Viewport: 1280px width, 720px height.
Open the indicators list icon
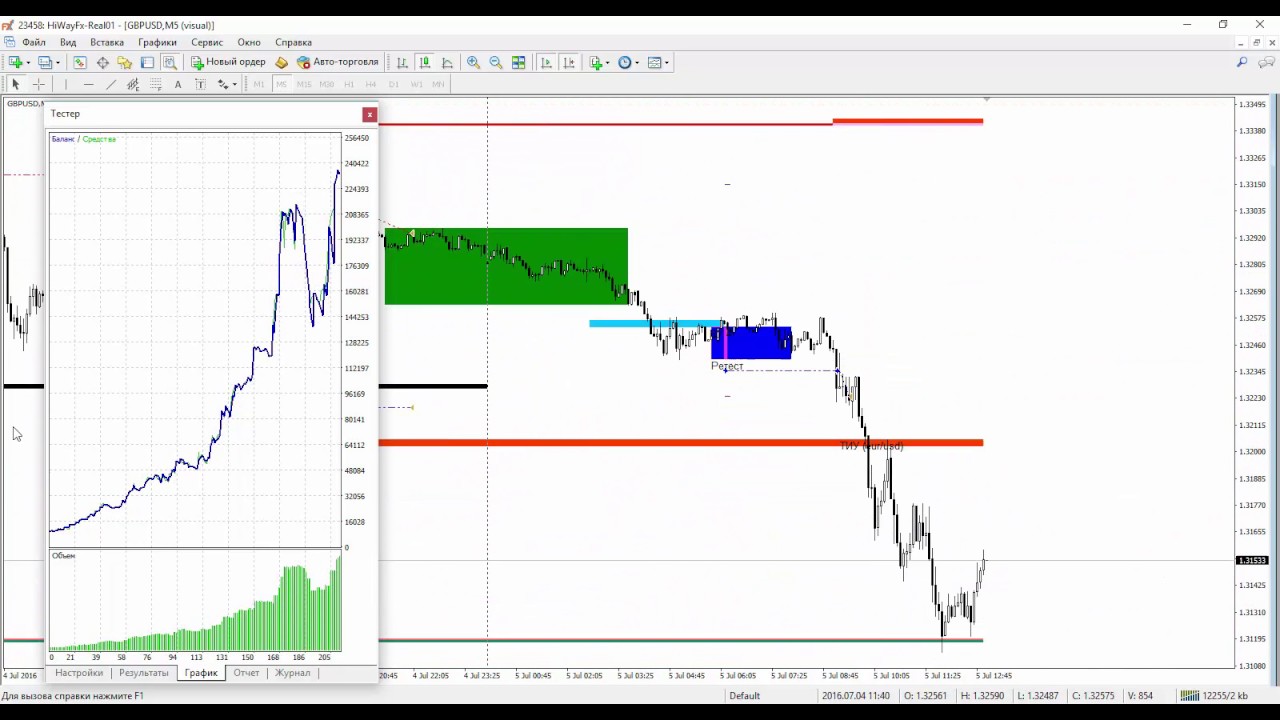596,62
